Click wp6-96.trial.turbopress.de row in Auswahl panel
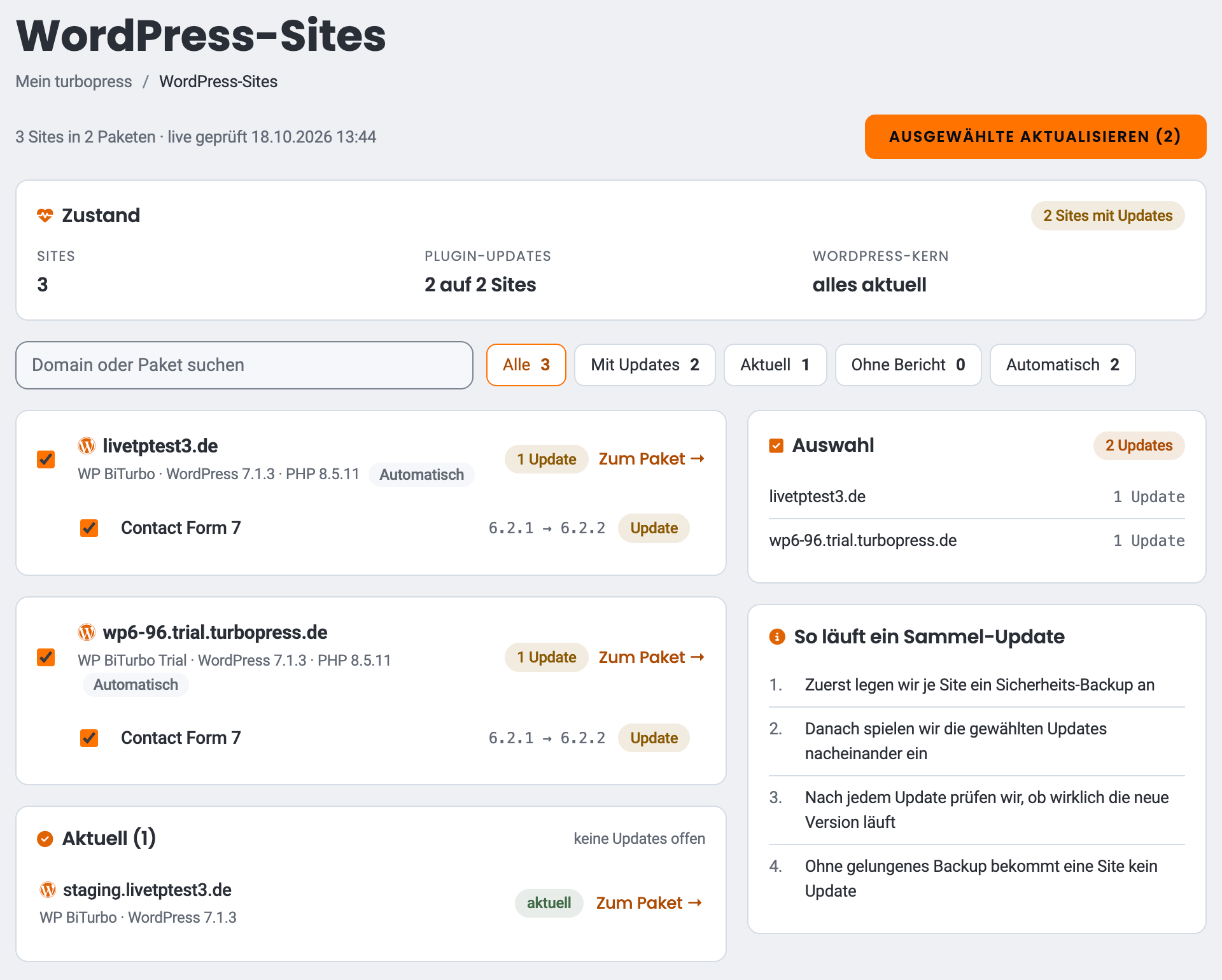This screenshot has height=980, width=1222. [977, 541]
